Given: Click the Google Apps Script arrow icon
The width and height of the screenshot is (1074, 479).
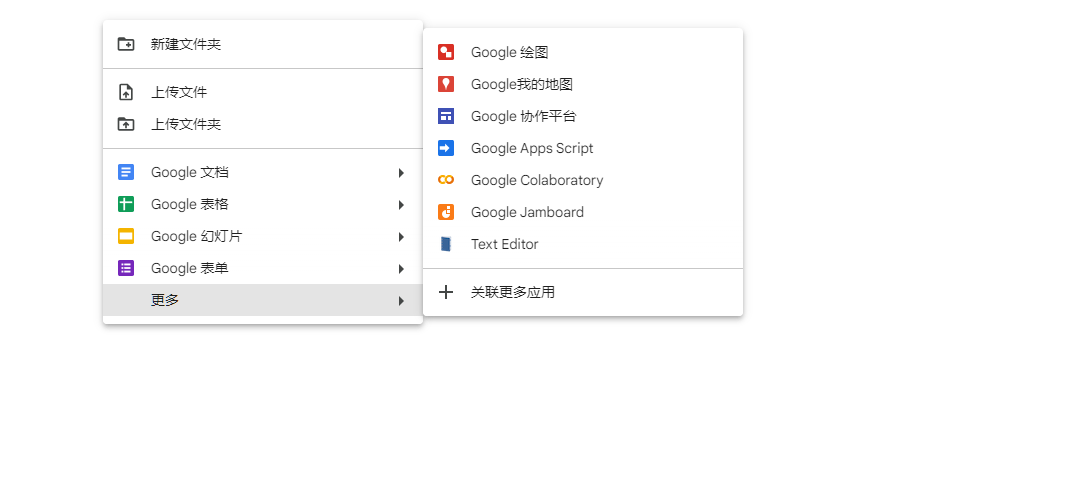Looking at the screenshot, I should click(x=446, y=148).
